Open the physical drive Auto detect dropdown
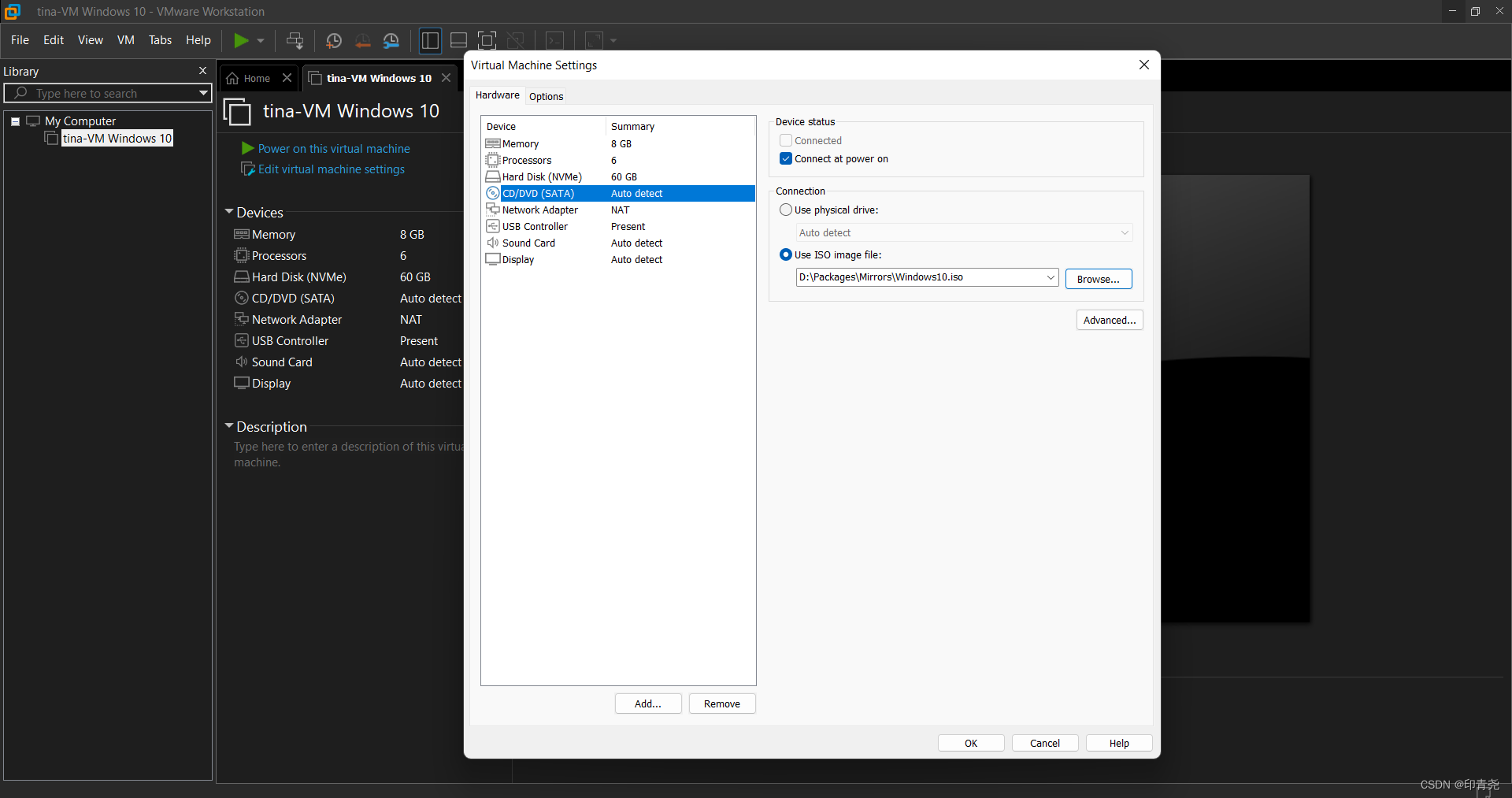This screenshot has width=1512, height=798. click(965, 232)
